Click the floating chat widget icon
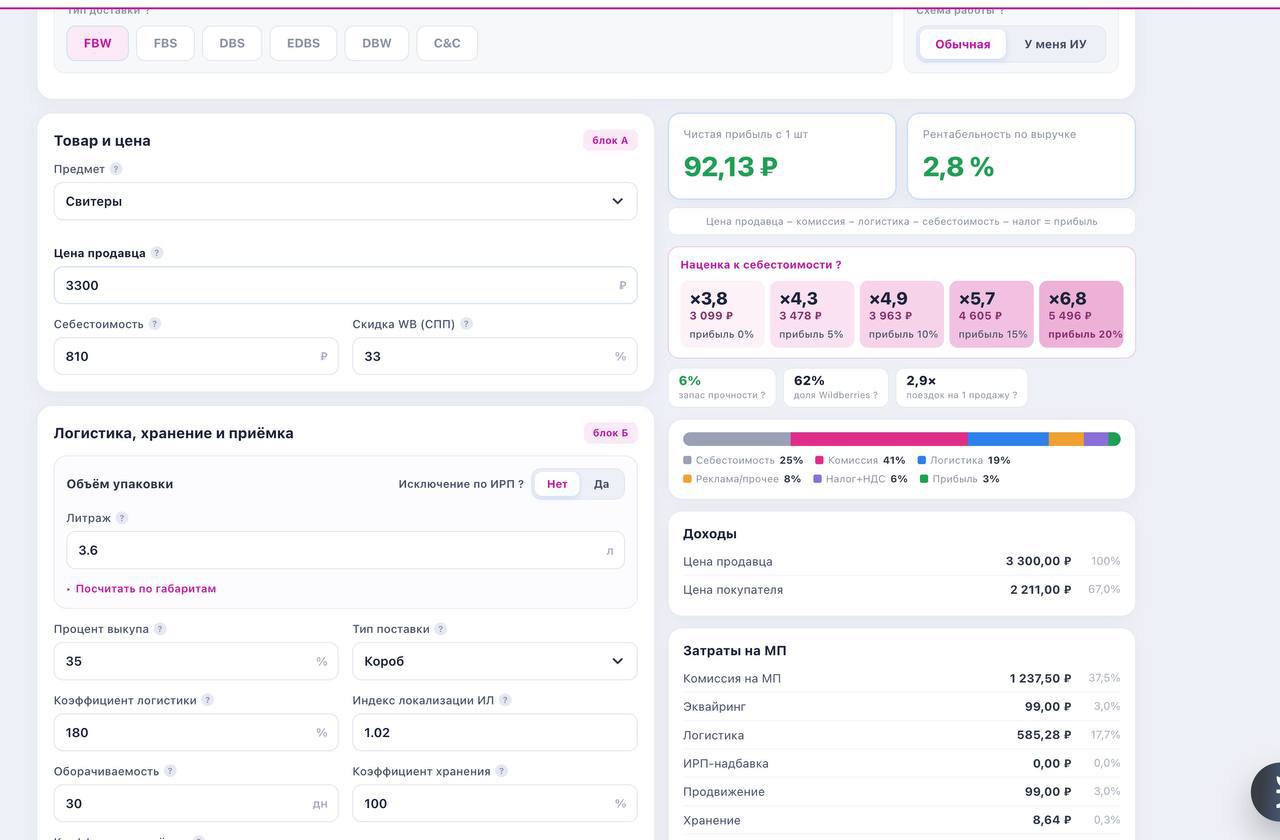 (1266, 792)
